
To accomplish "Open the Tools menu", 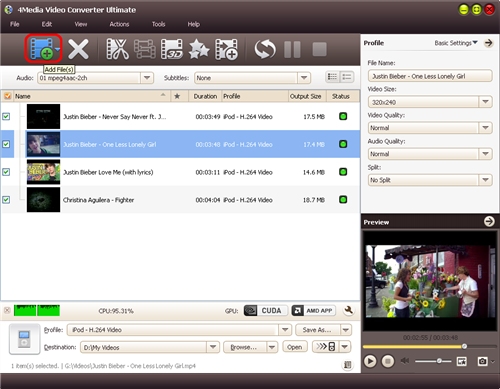I will (158, 24).
